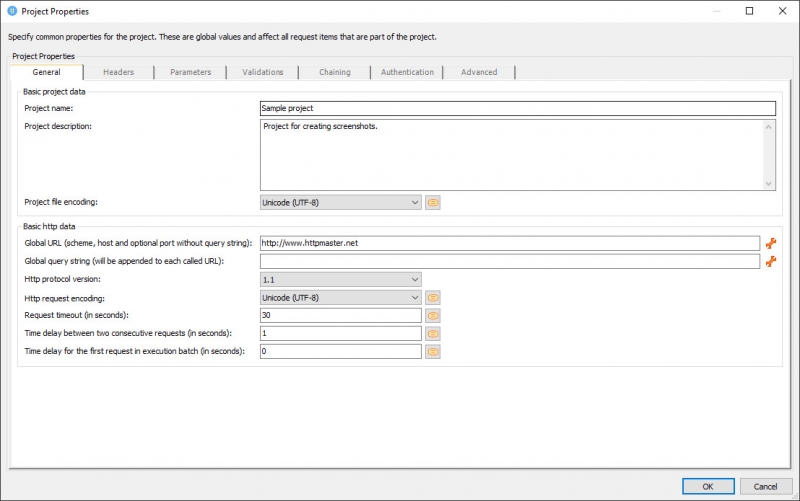
Task: Maximize the Project Properties window
Action: [749, 11]
